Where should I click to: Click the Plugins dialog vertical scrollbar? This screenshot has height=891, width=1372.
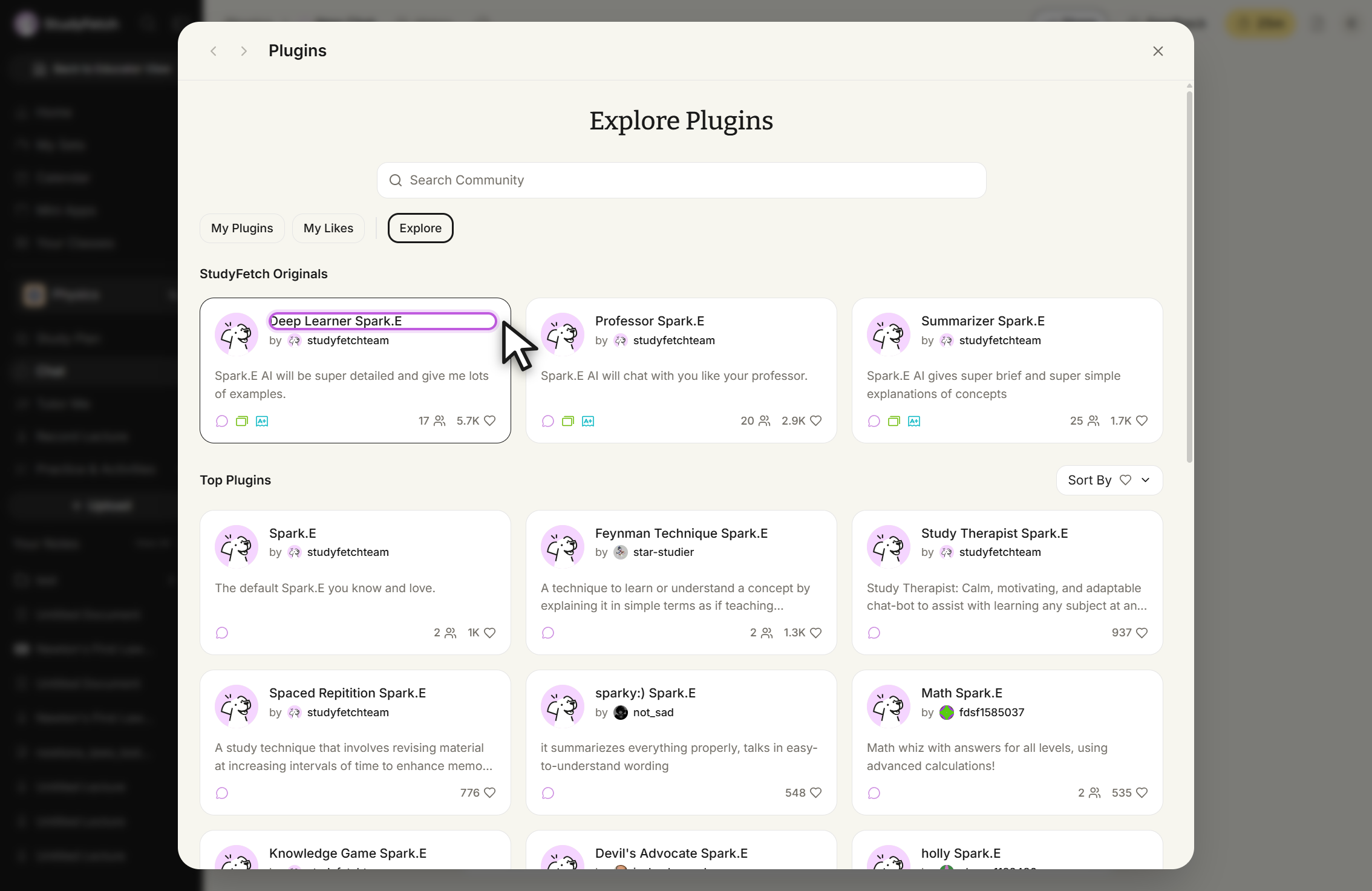(x=1189, y=277)
